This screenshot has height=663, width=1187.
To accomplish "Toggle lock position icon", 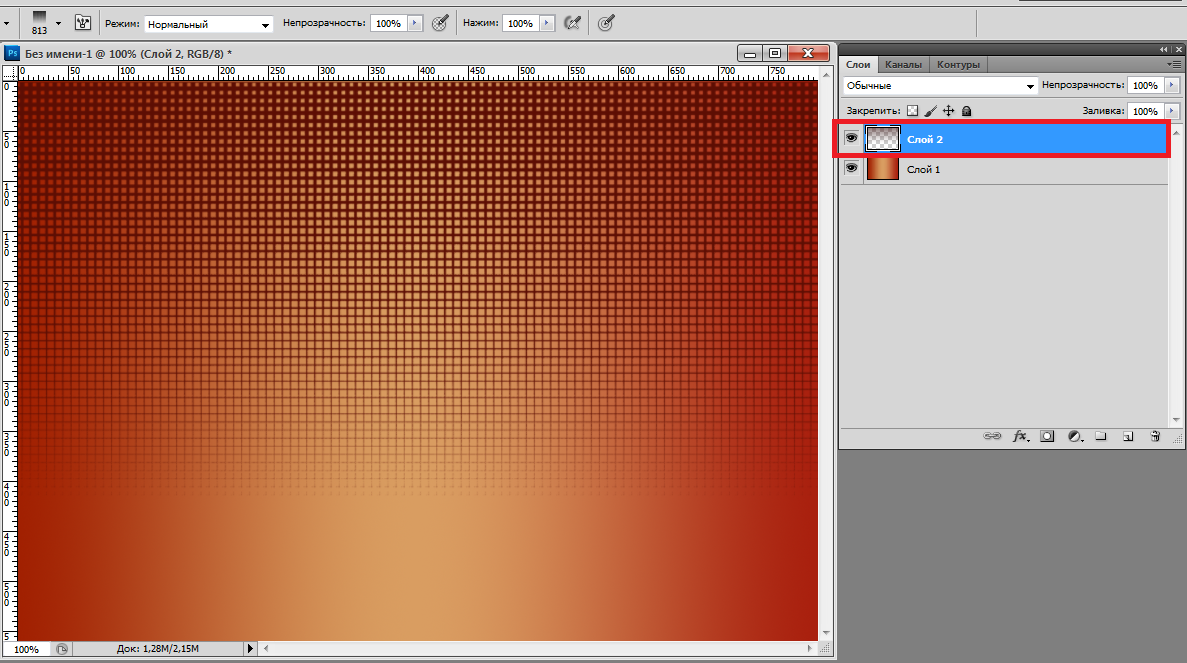I will pos(949,110).
